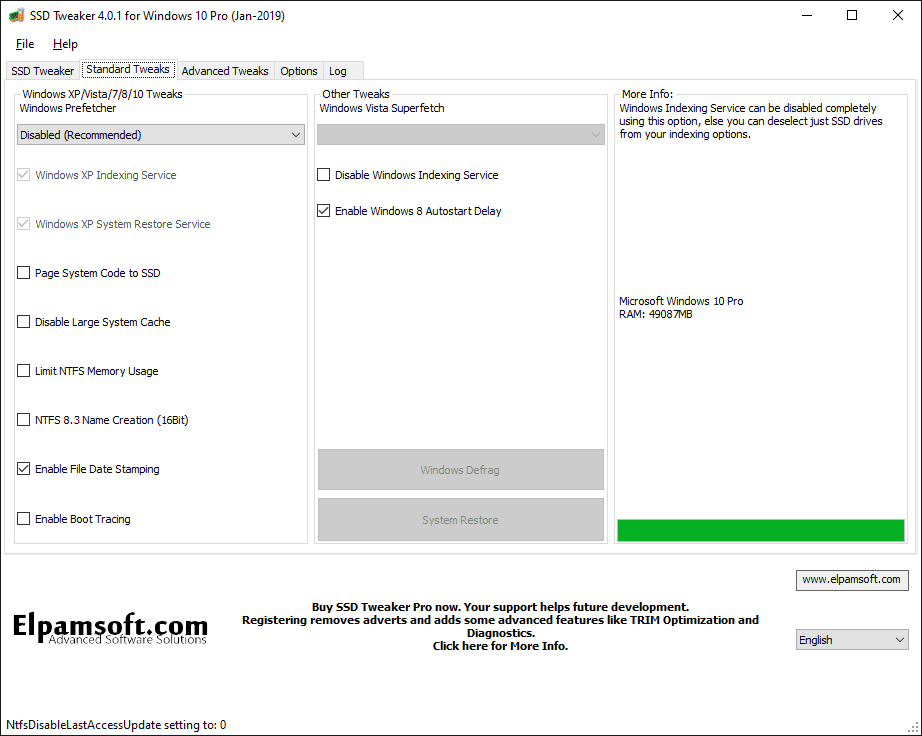Open the www.elpamsoft.com website button
Screen dimensions: 922x736
(851, 580)
